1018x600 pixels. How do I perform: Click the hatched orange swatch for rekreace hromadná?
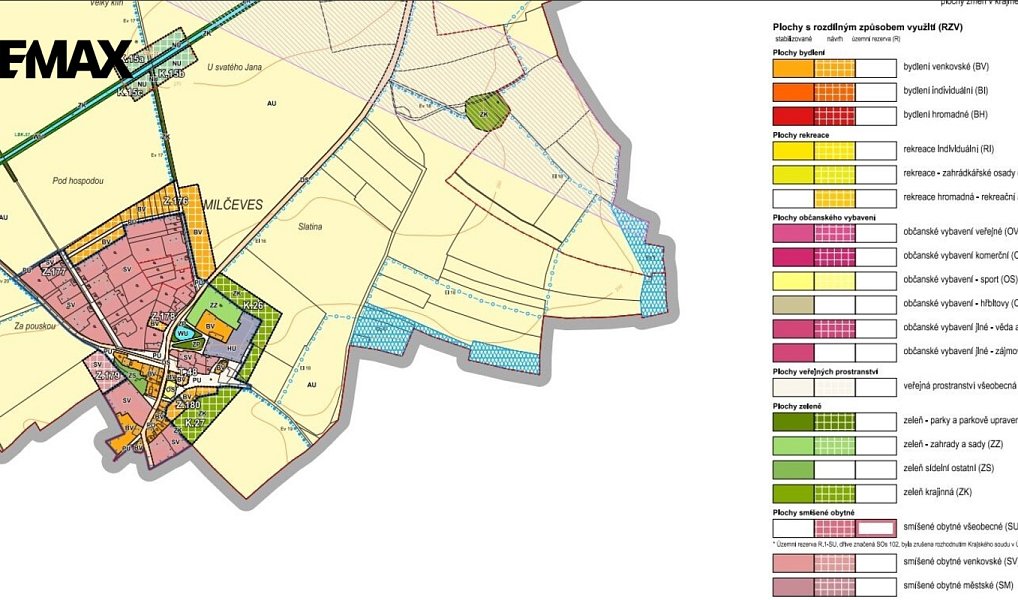point(835,198)
